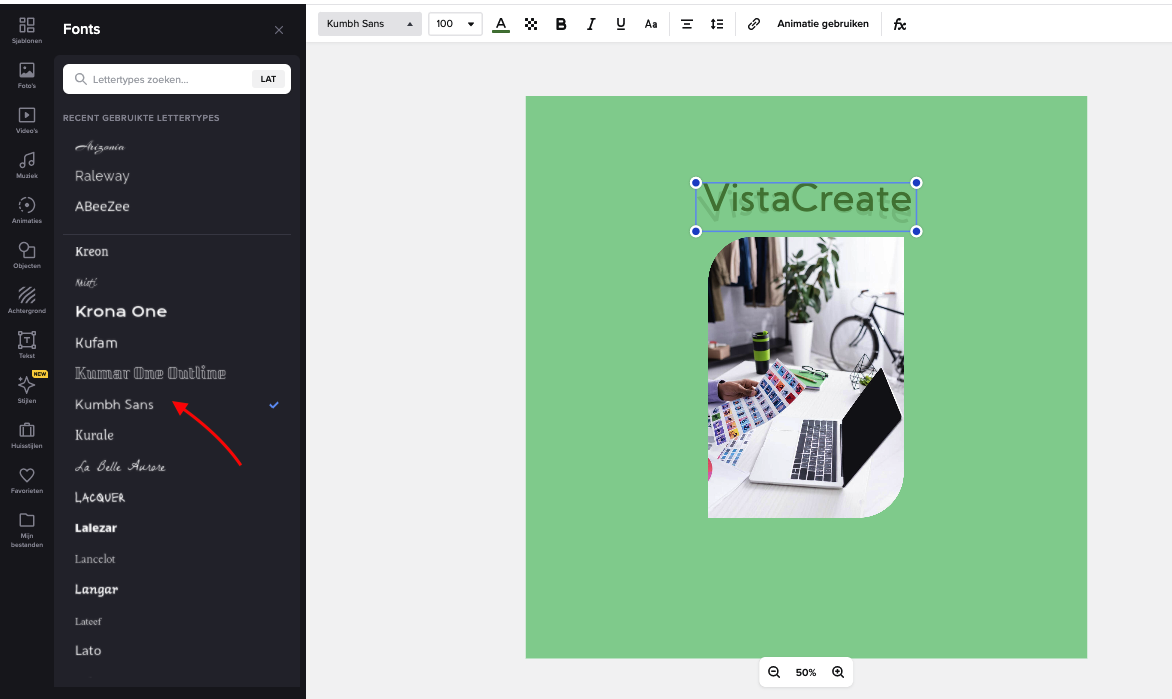The width and height of the screenshot is (1172, 699).
Task: Open the font size 100 dropdown
Action: click(x=455, y=24)
